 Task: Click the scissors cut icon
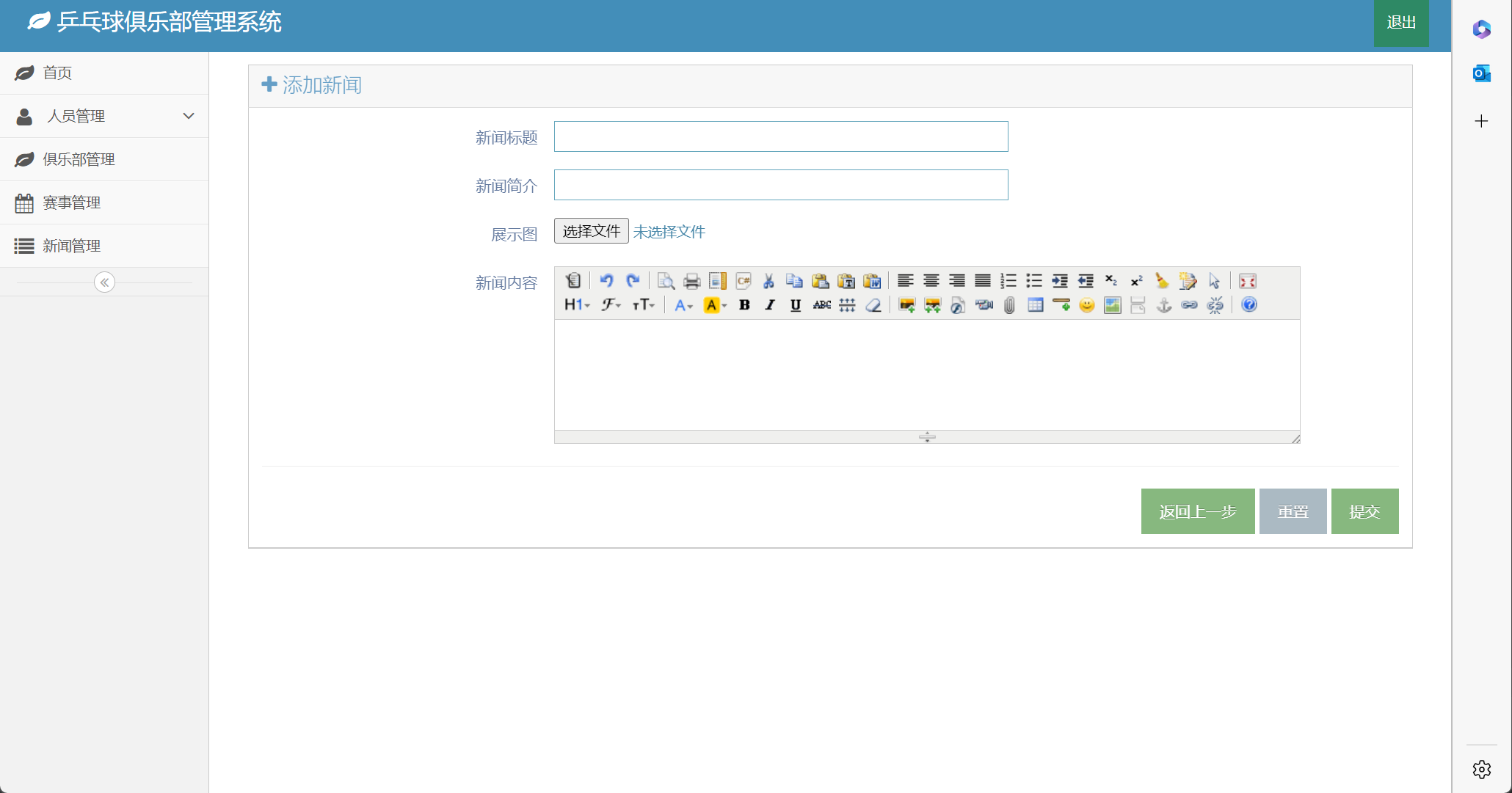(768, 281)
